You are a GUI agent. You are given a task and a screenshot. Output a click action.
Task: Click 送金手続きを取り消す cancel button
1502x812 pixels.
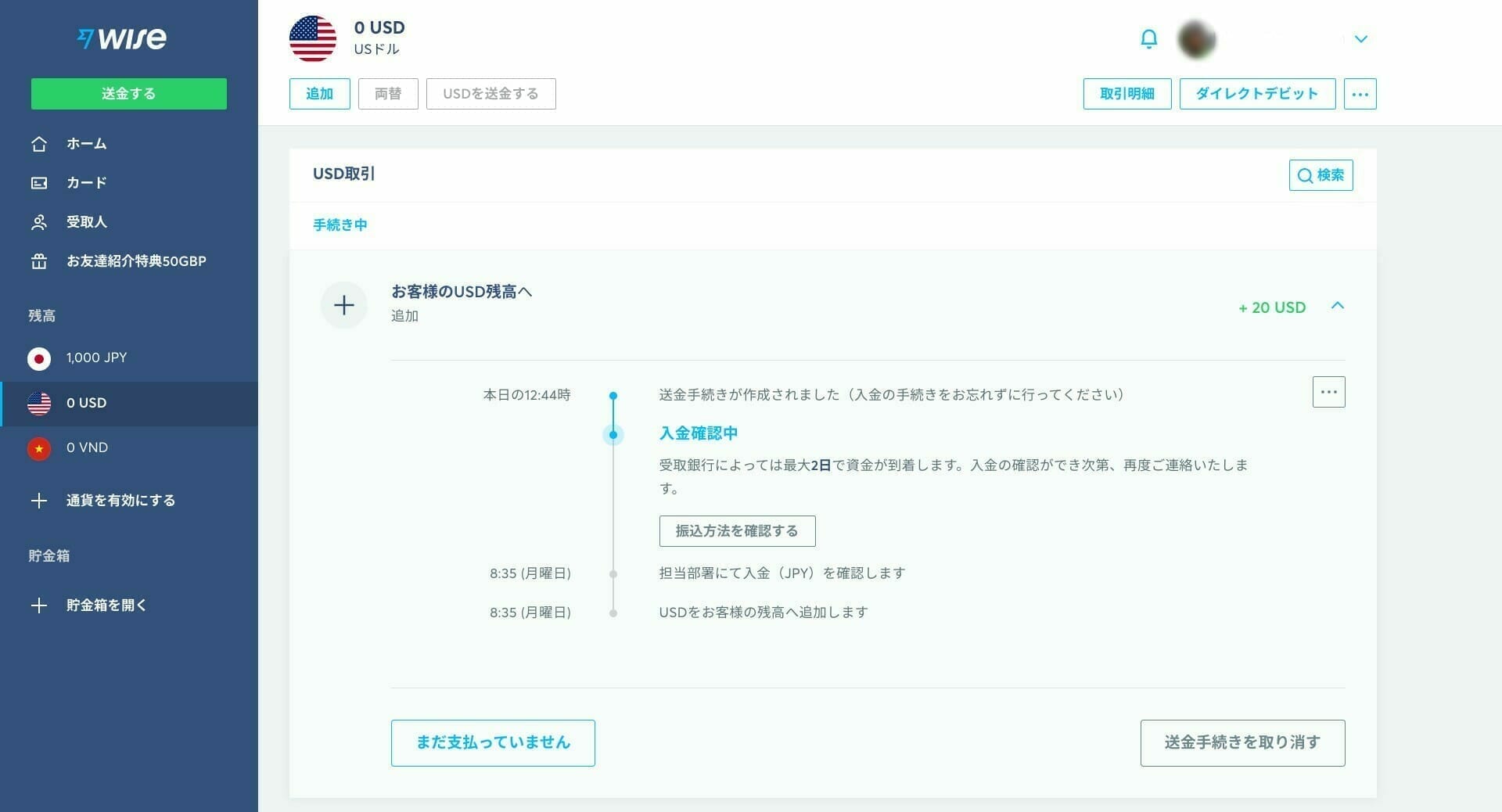click(1243, 743)
